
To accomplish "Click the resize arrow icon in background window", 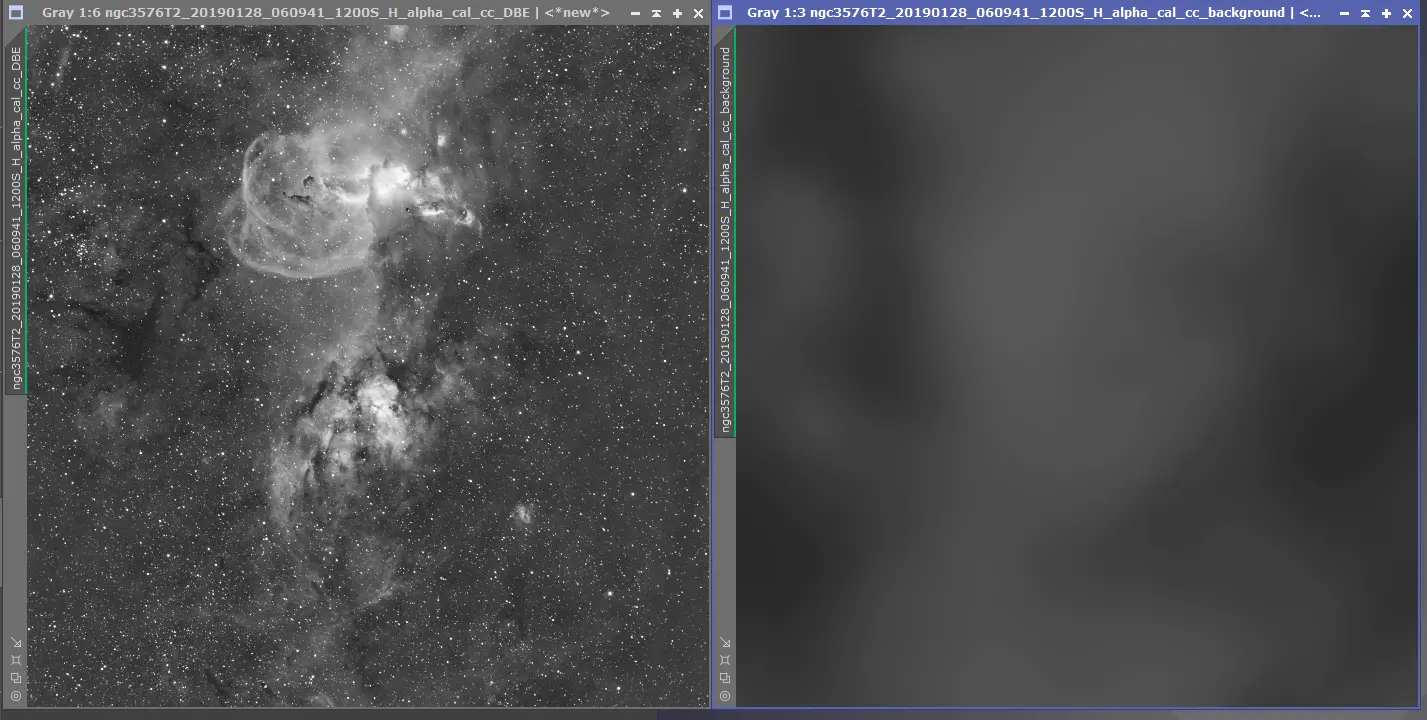I will (725, 642).
